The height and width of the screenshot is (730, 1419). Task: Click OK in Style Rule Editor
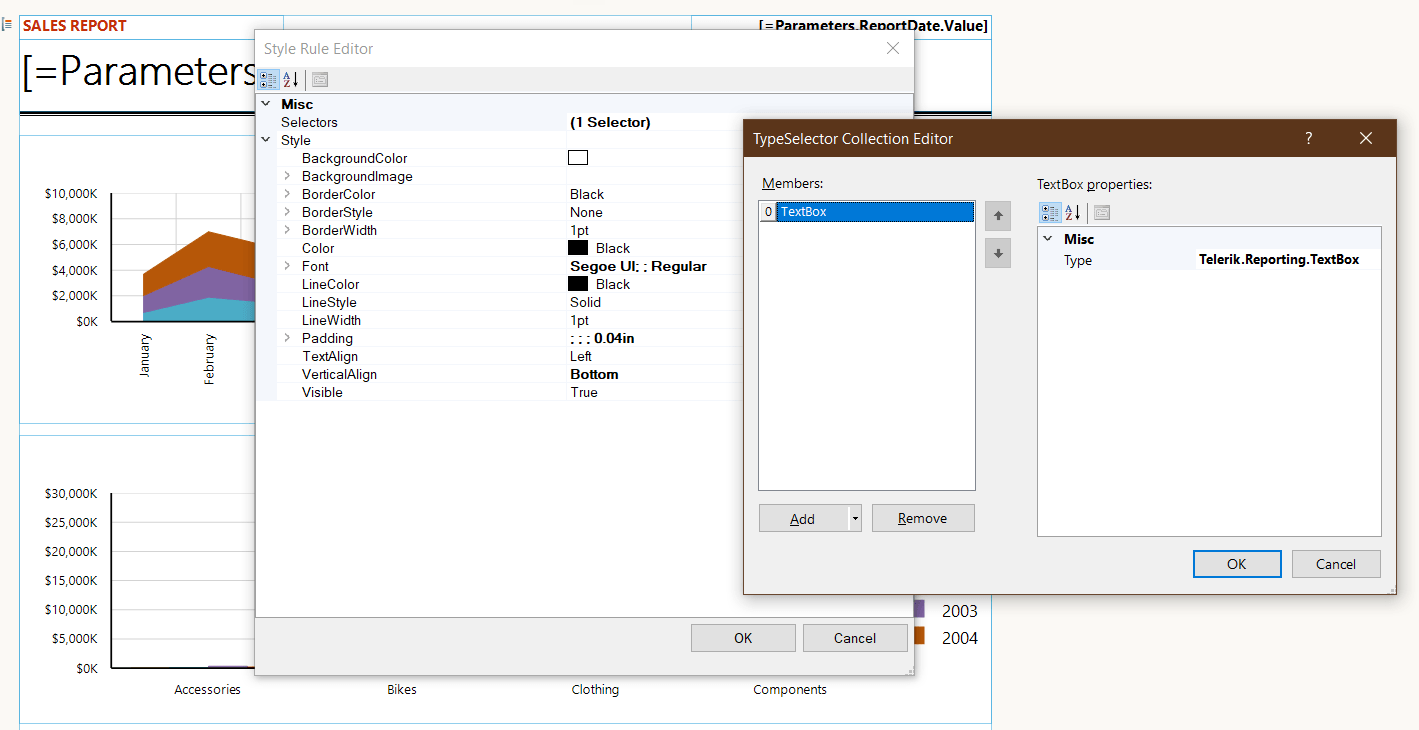point(743,638)
